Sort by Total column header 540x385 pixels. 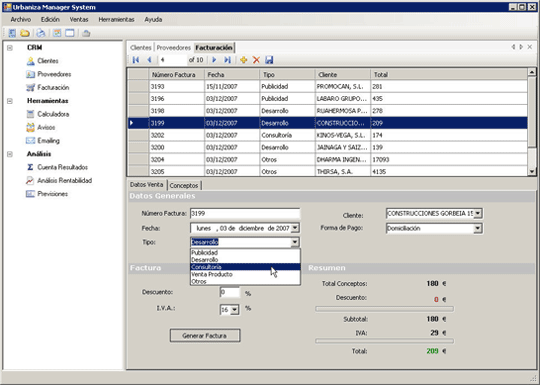click(449, 75)
